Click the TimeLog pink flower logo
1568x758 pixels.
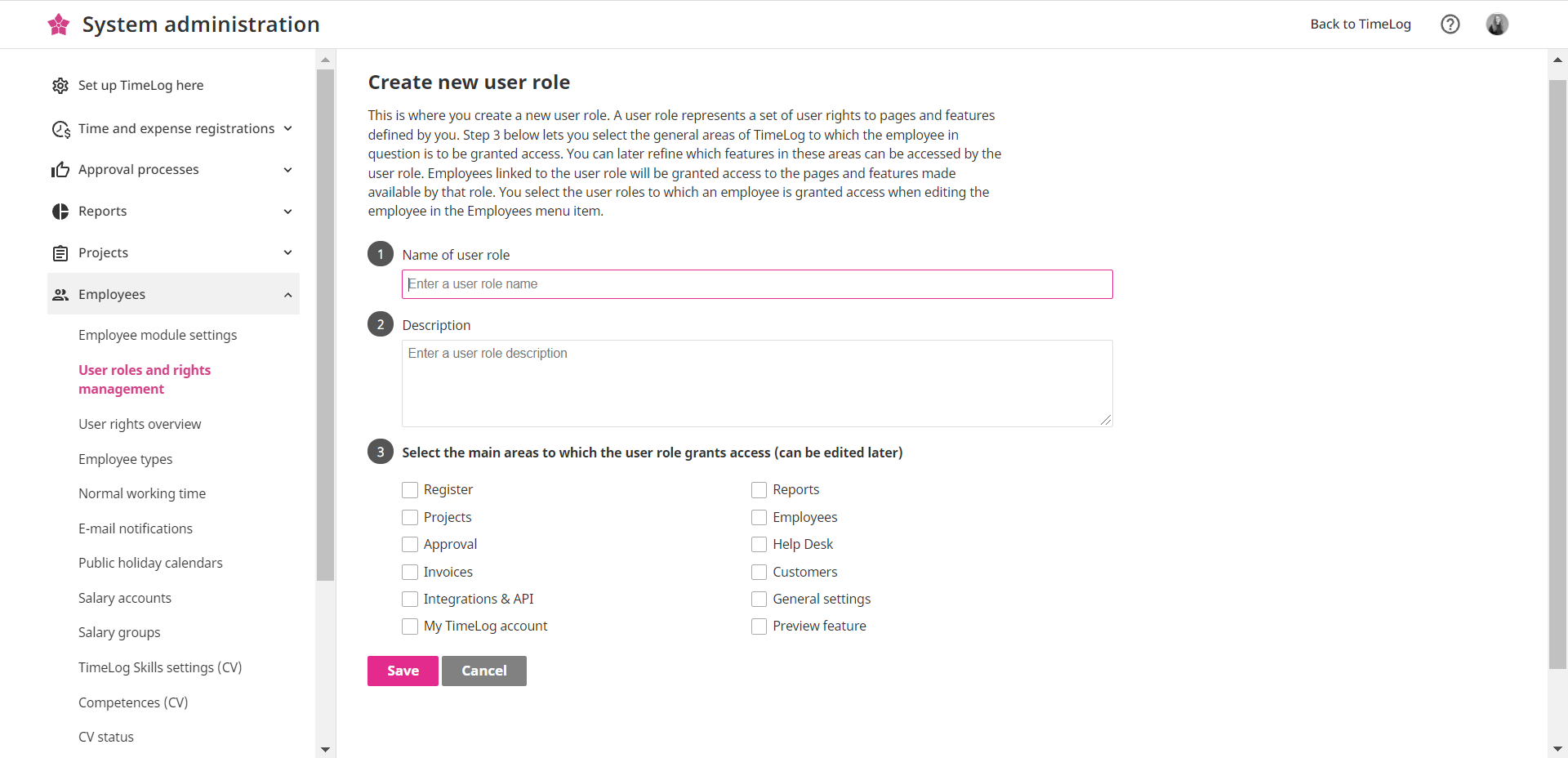[59, 25]
